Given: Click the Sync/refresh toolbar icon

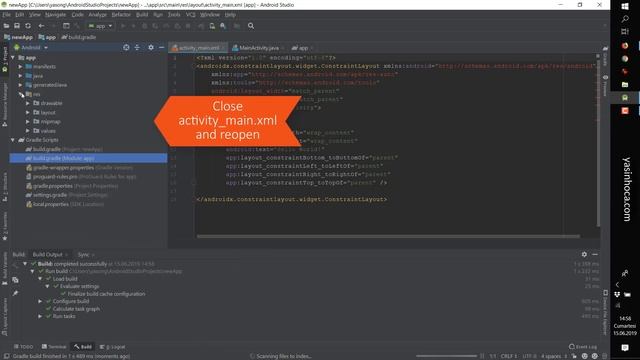Looking at the screenshot, I should 28,26.
